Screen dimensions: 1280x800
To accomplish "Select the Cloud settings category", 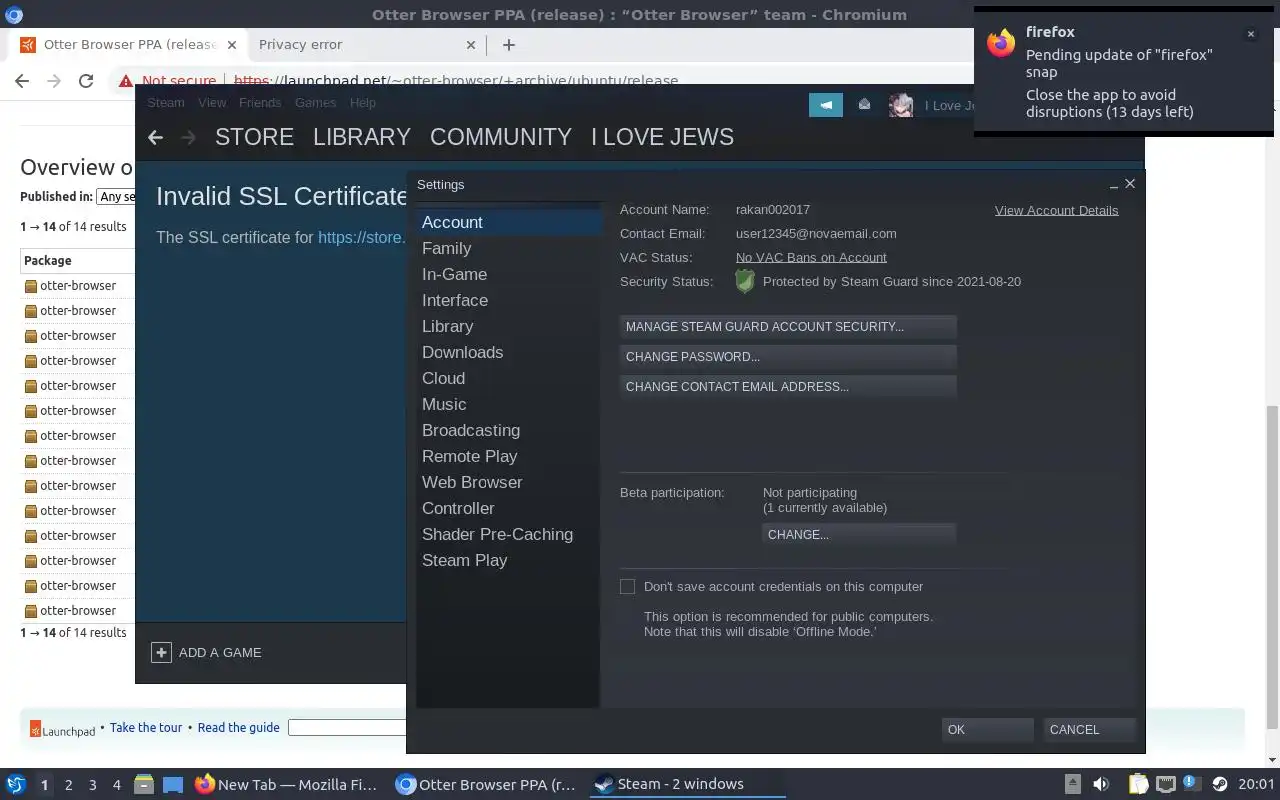I will (509, 378).
